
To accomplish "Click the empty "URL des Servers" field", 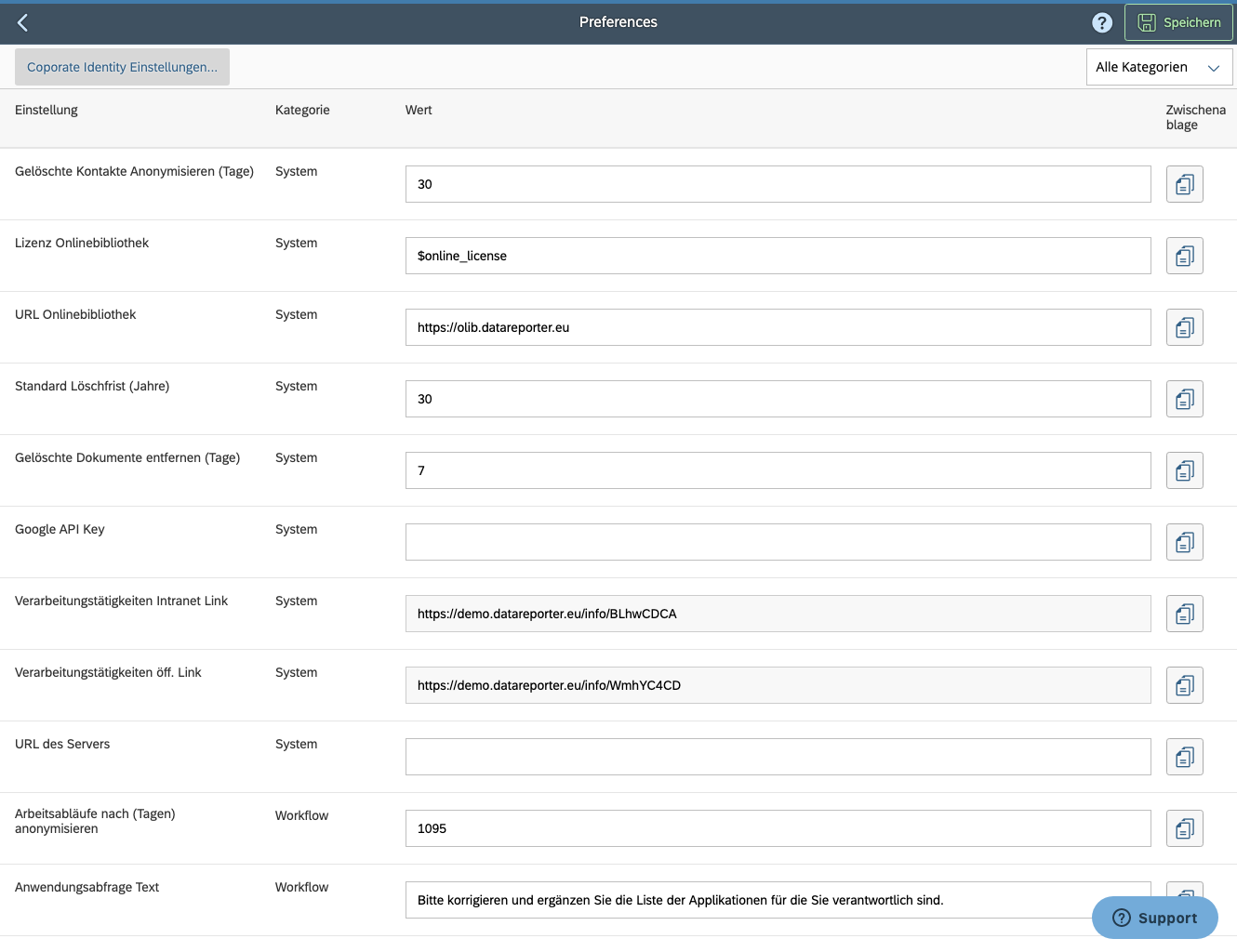I will [778, 757].
